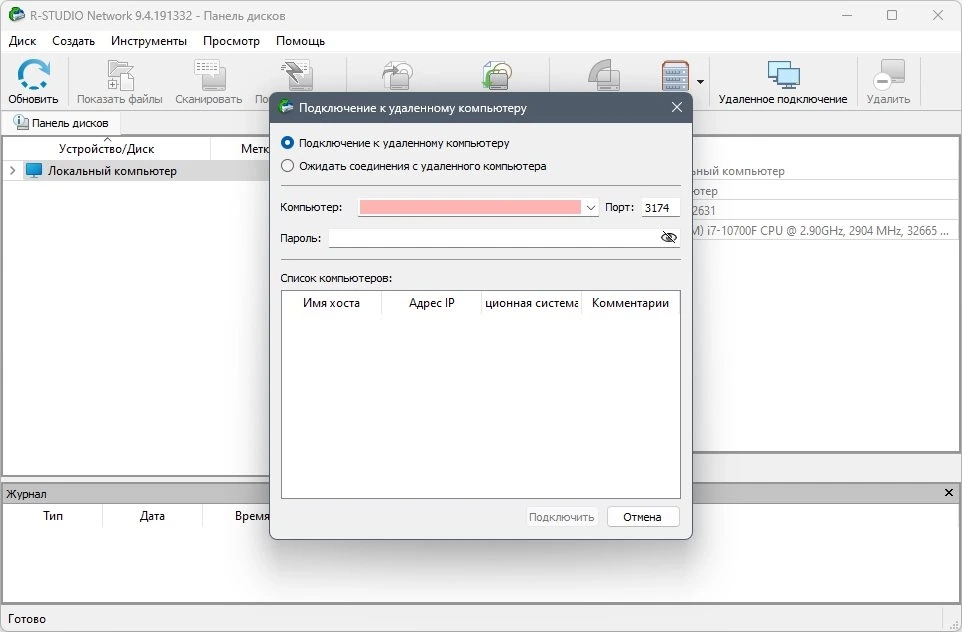Open the Компьютер combo box dropdown arrow
This screenshot has width=962, height=632.
pyautogui.click(x=590, y=207)
